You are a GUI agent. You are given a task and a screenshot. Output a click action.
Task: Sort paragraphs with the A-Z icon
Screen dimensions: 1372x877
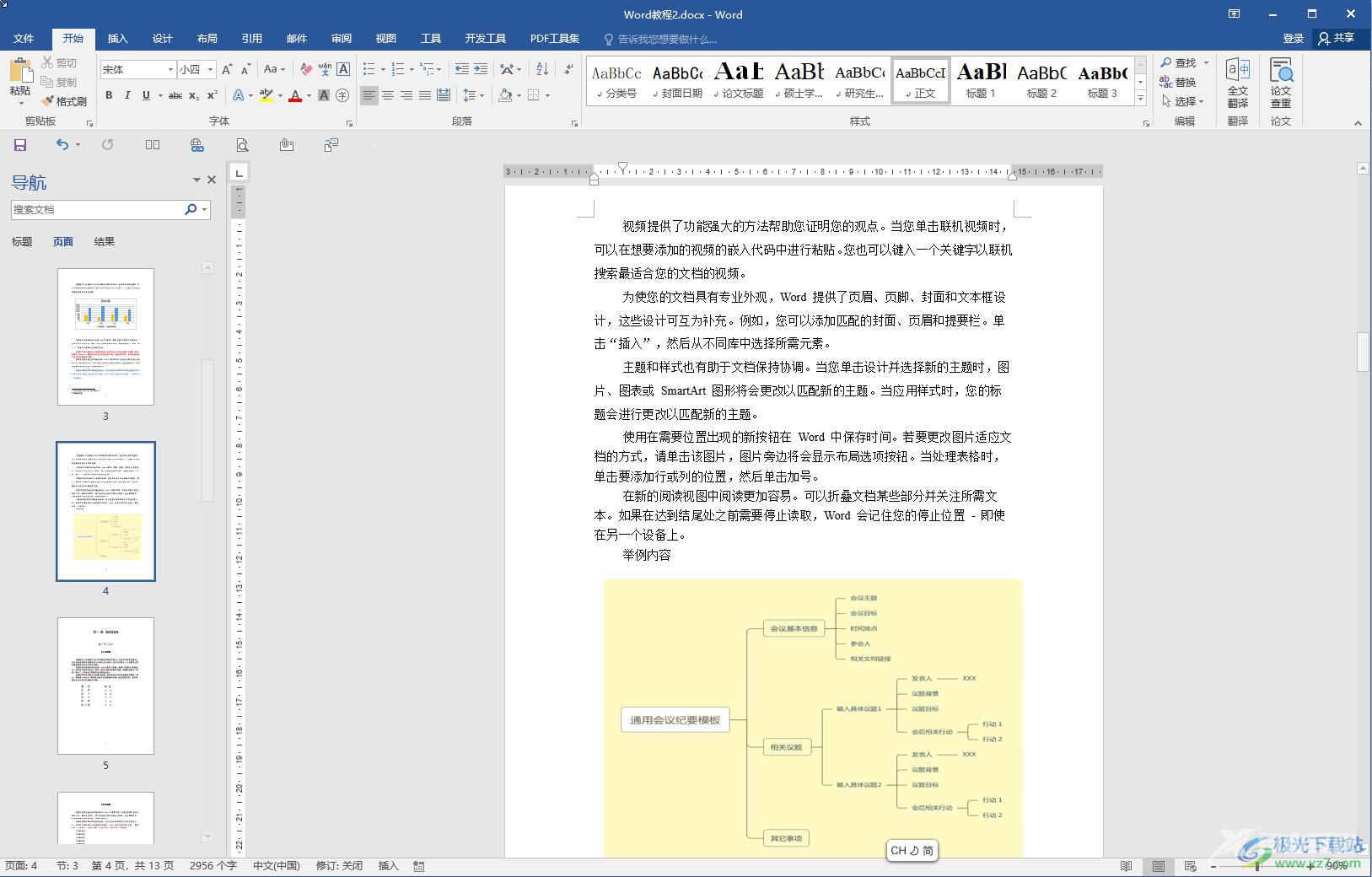click(542, 69)
